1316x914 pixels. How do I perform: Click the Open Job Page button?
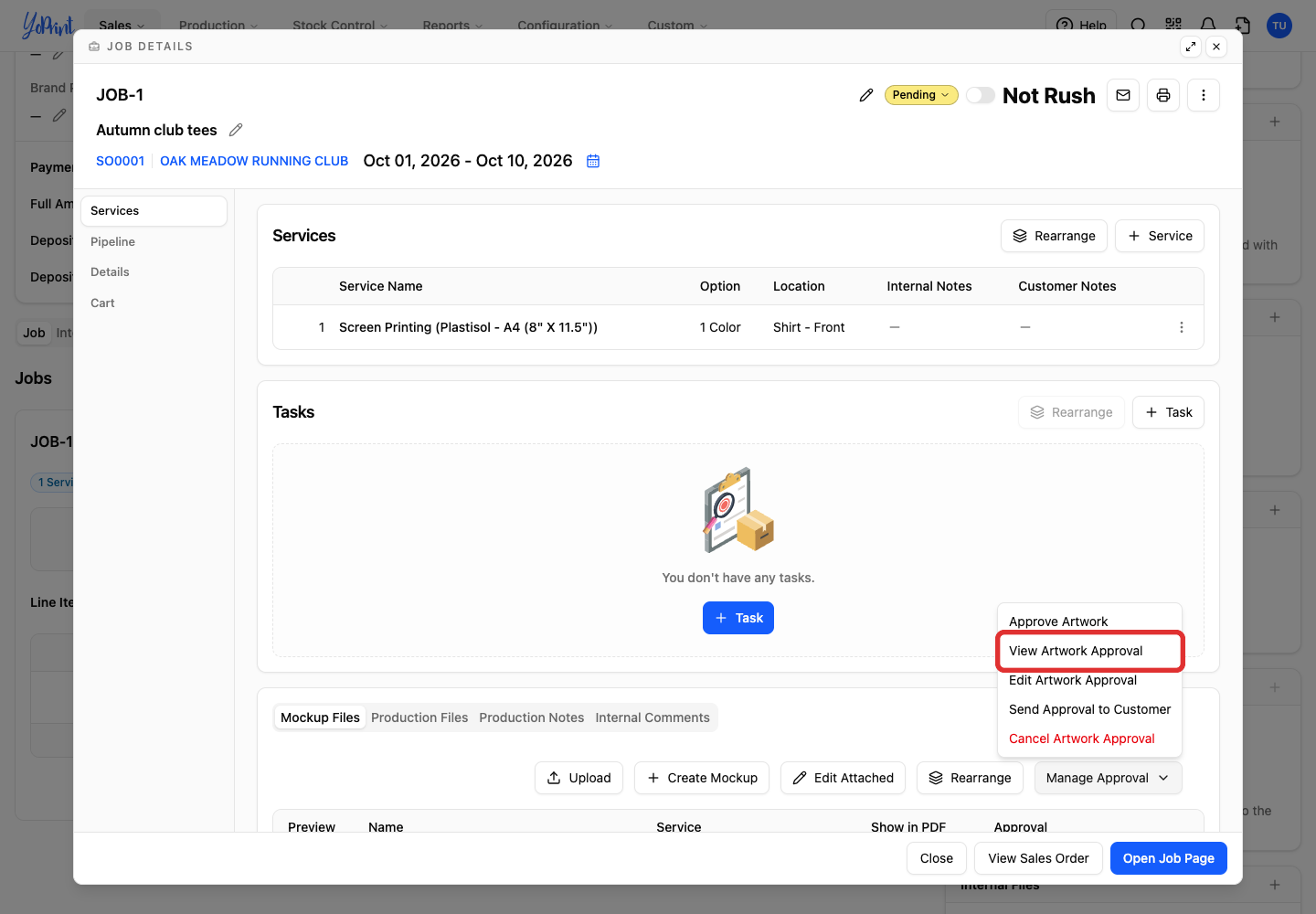(x=1169, y=858)
